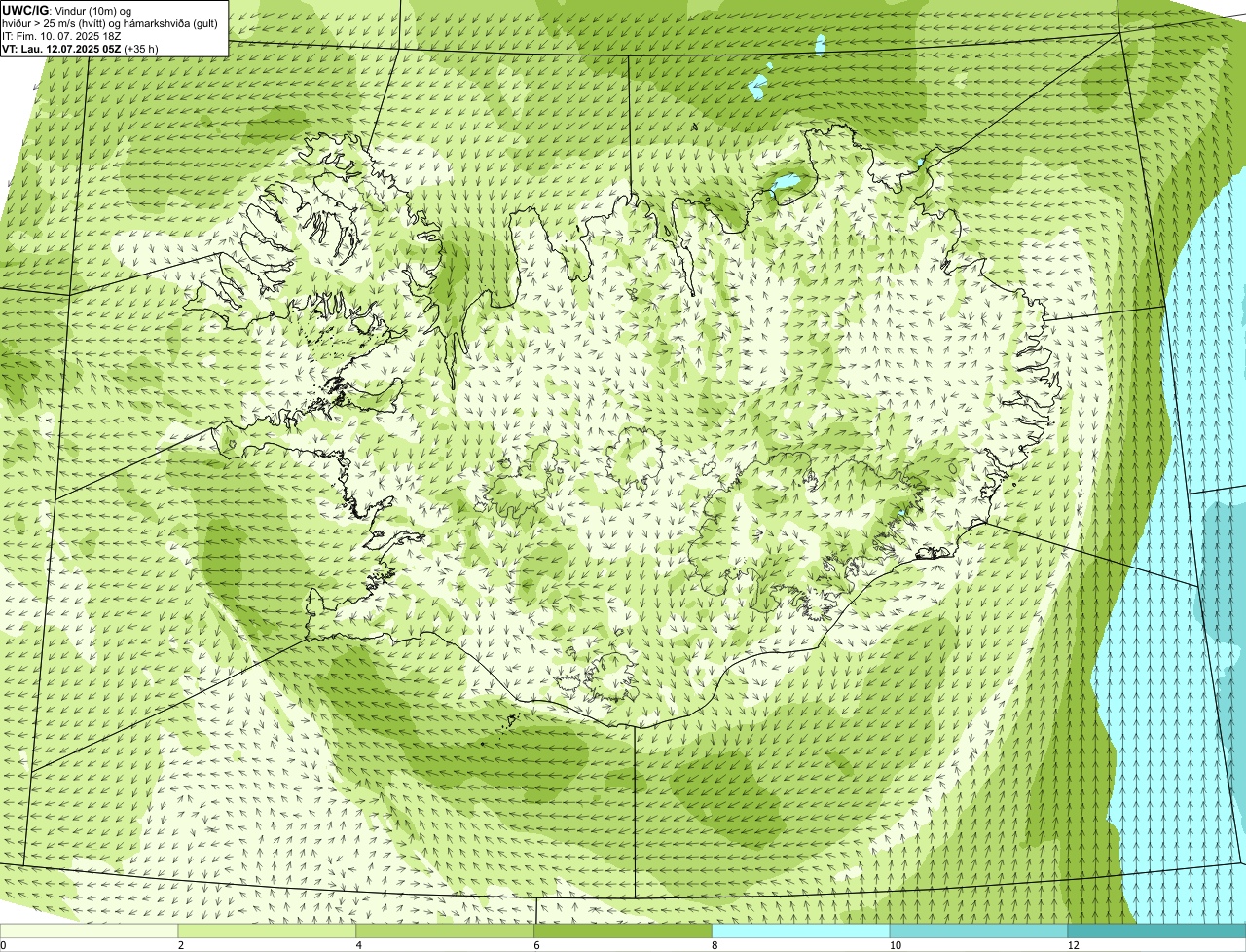Click the '2' tick label on the colorbar
The height and width of the screenshot is (952, 1246).
(x=181, y=945)
